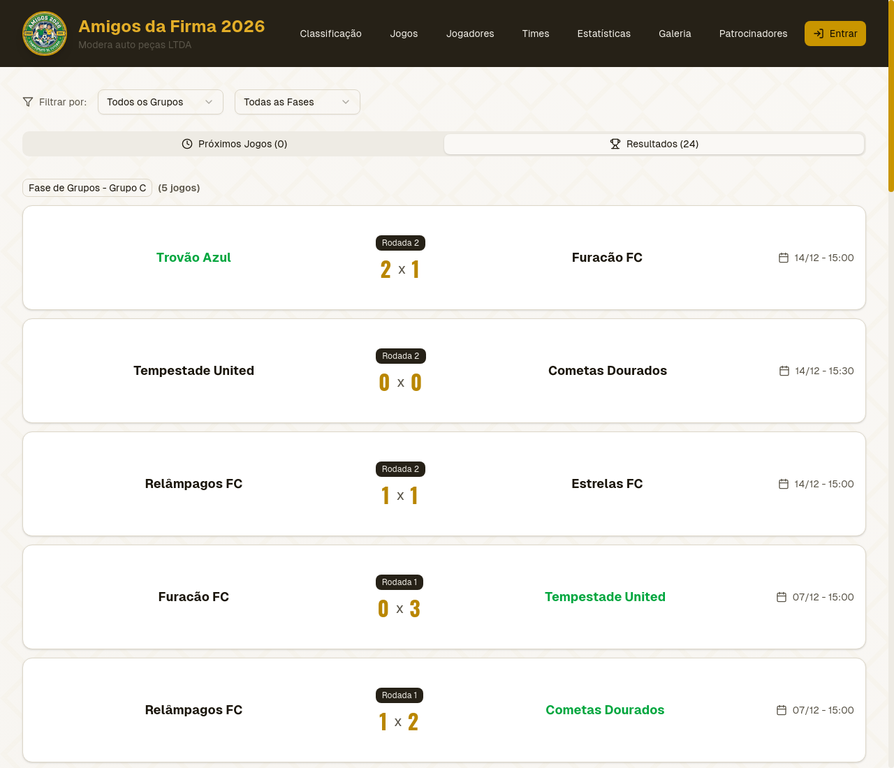Image resolution: width=894 pixels, height=768 pixels.
Task: Click the Entrar button
Action: [x=835, y=33]
